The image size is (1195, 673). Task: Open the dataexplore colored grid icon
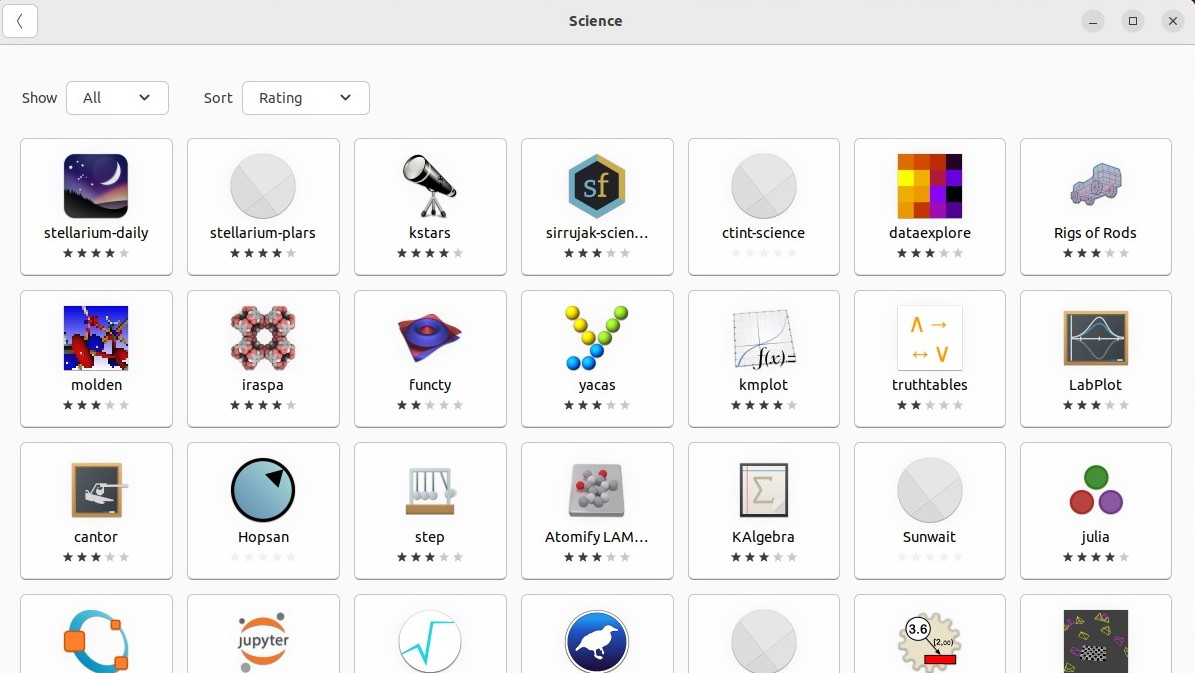(930, 186)
